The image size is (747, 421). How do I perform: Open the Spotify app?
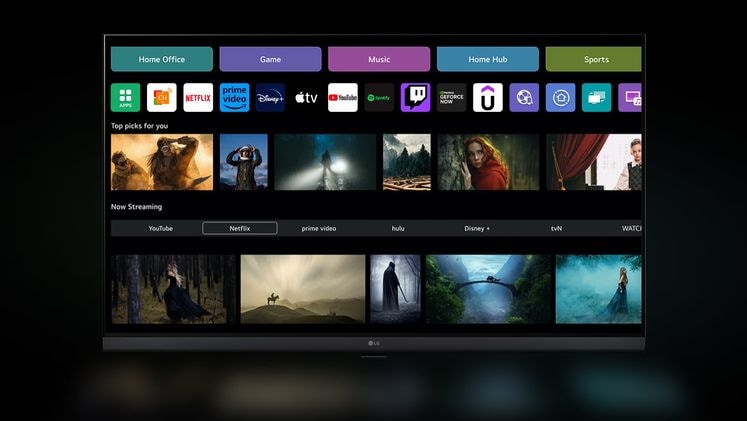[379, 97]
